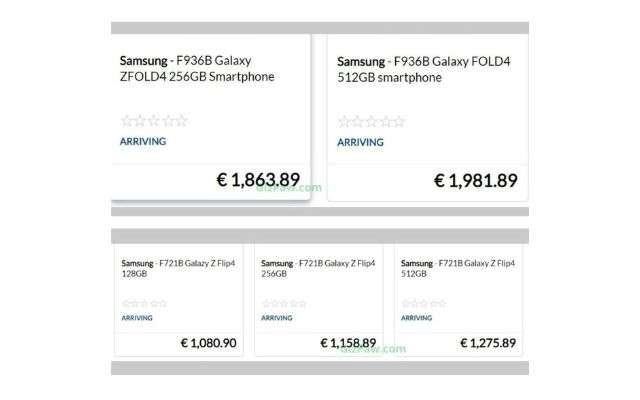Click ARRIVING label under Flip4 256GB
The image size is (640, 400).
277,318
